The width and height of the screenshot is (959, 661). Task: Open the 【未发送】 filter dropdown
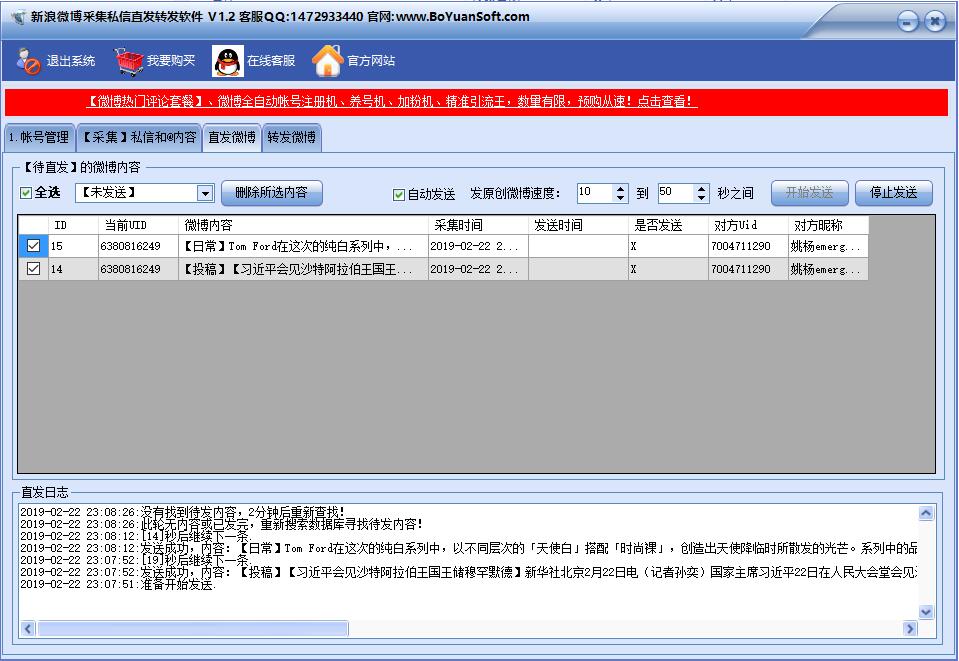point(205,193)
